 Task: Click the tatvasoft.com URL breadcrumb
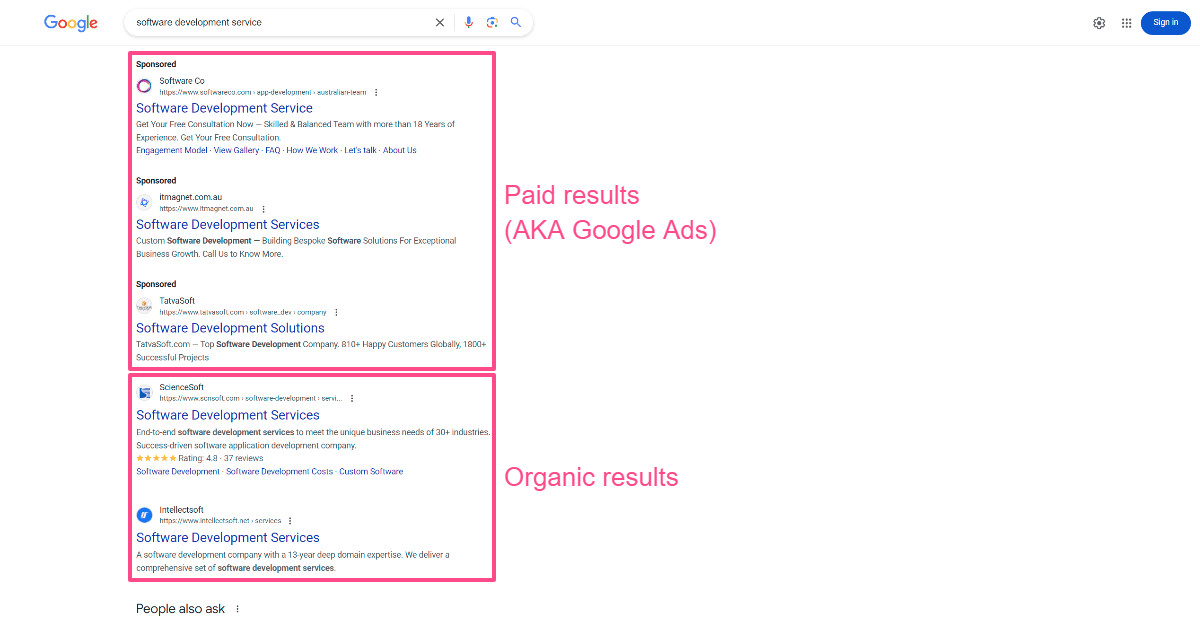243,312
